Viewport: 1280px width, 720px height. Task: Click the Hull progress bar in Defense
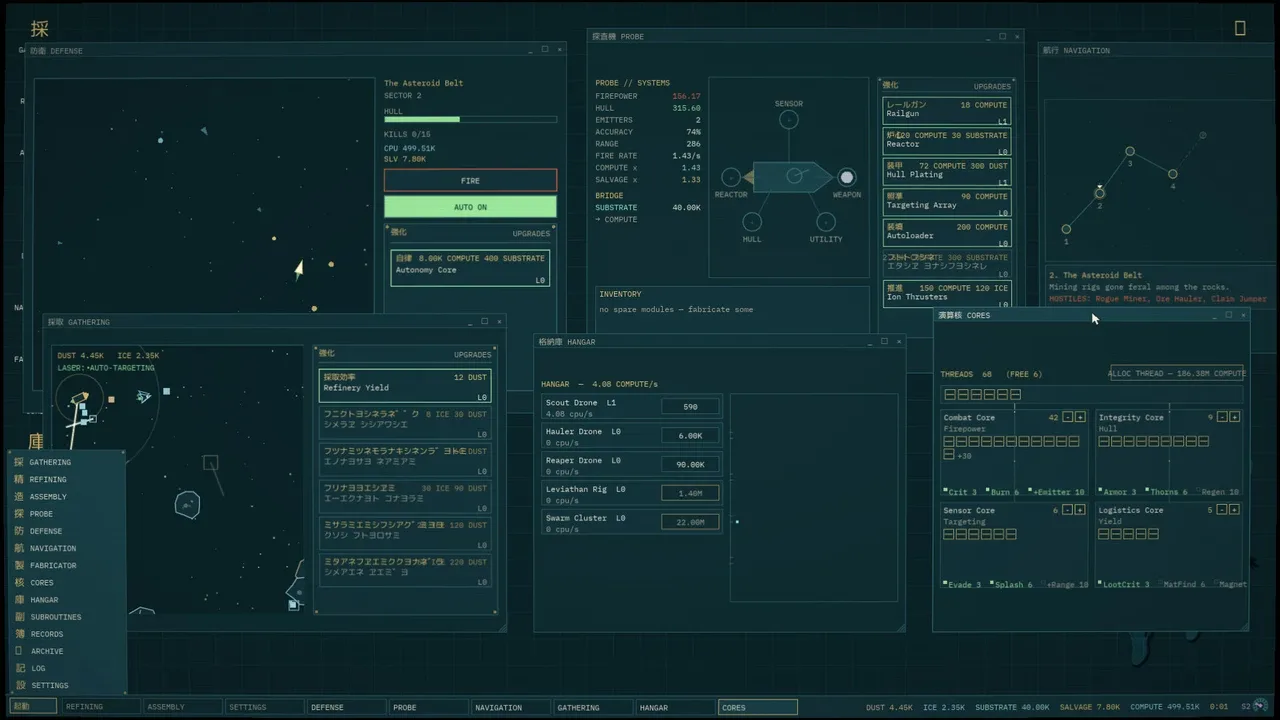[470, 120]
